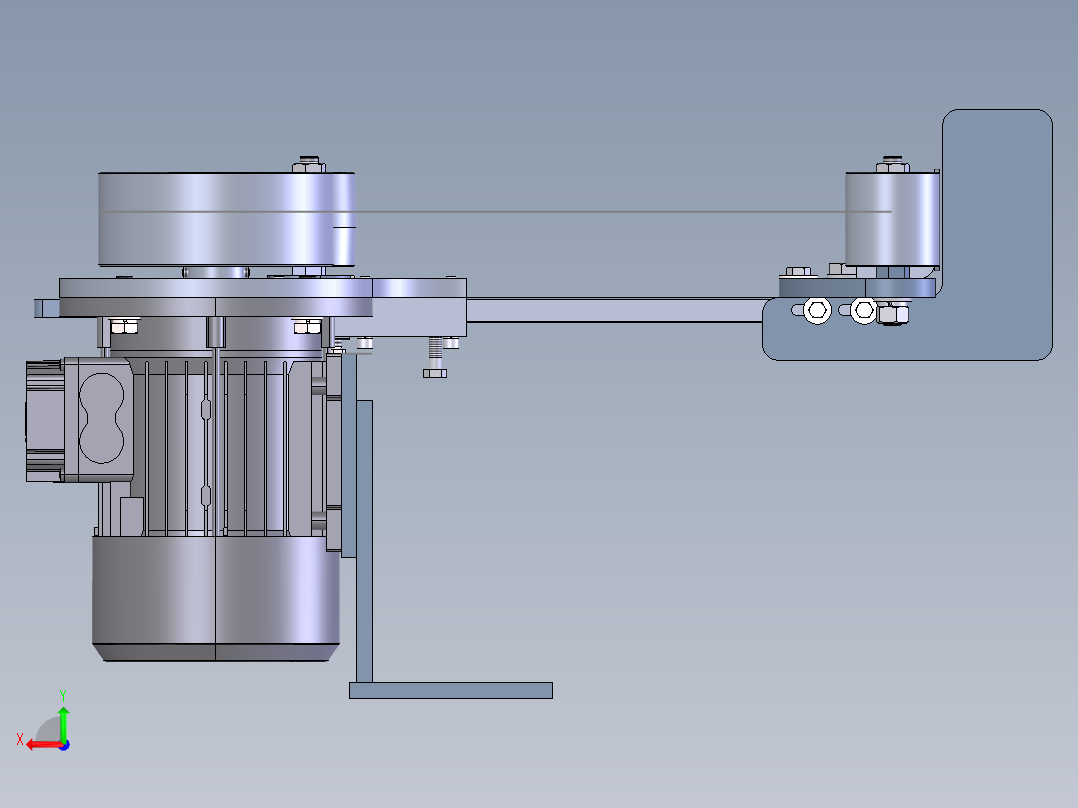
Task: Select the hex bolt head atop the right clamp plate
Action: coord(798,272)
